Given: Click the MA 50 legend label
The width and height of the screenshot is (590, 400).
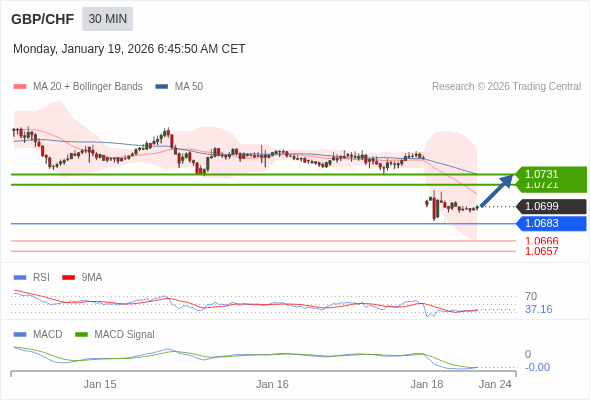Looking at the screenshot, I should [x=189, y=87].
